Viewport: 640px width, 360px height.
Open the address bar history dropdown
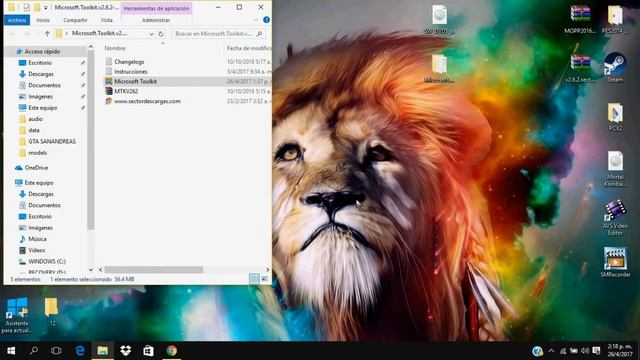point(151,34)
